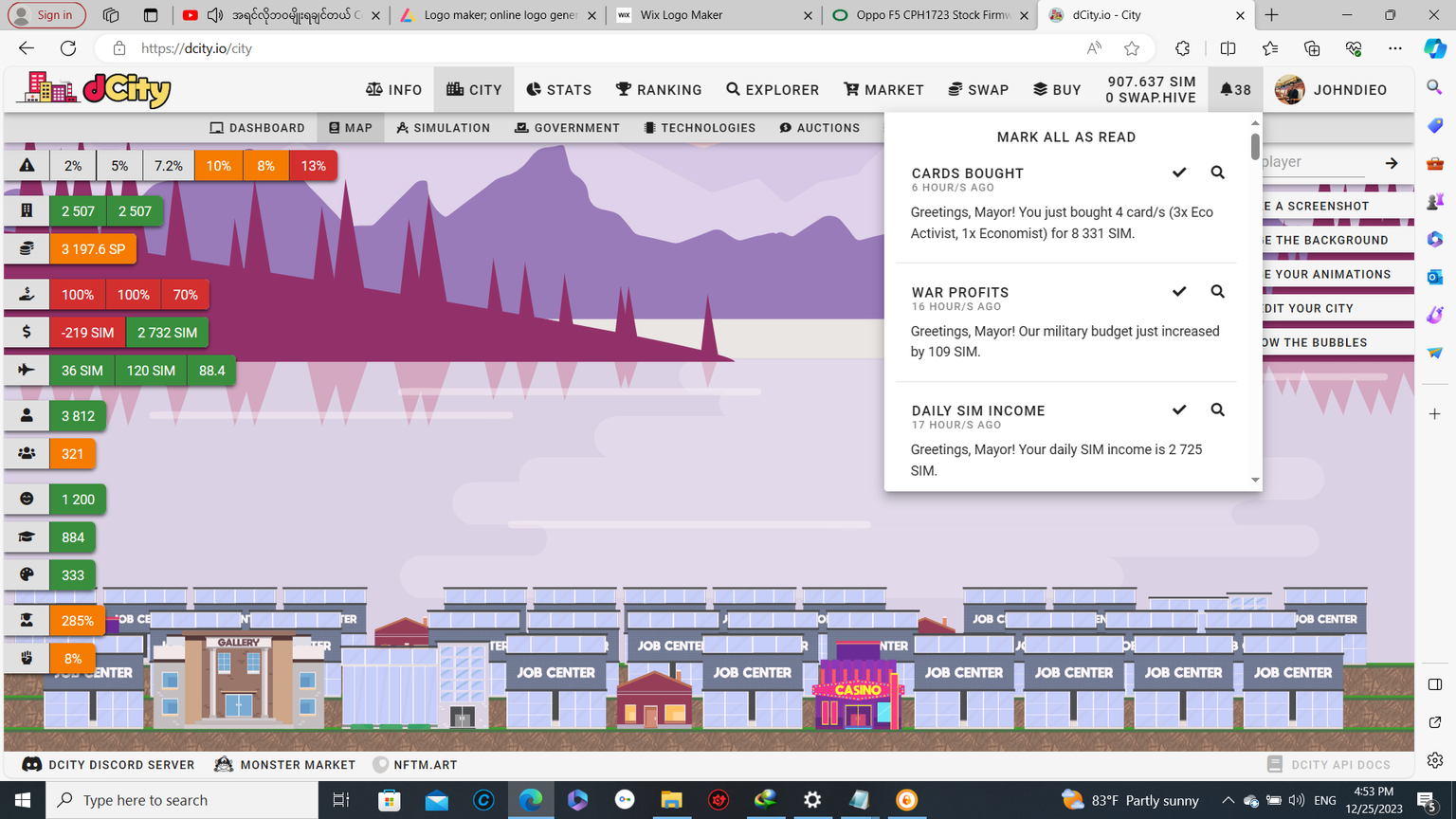This screenshot has width=1456, height=819.
Task: Click the browser address bar
Action: (607, 48)
